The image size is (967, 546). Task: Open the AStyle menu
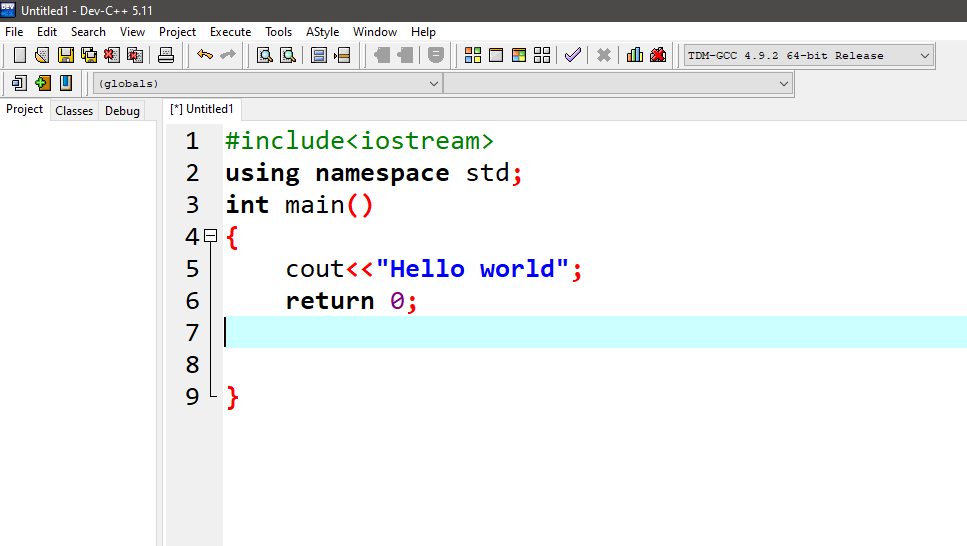point(323,32)
